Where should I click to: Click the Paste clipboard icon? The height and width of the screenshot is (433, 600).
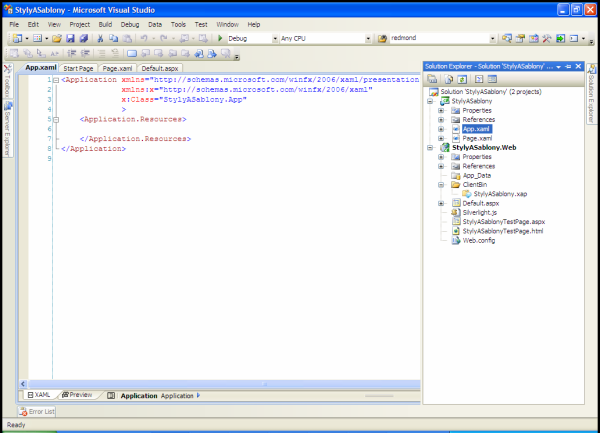127,38
